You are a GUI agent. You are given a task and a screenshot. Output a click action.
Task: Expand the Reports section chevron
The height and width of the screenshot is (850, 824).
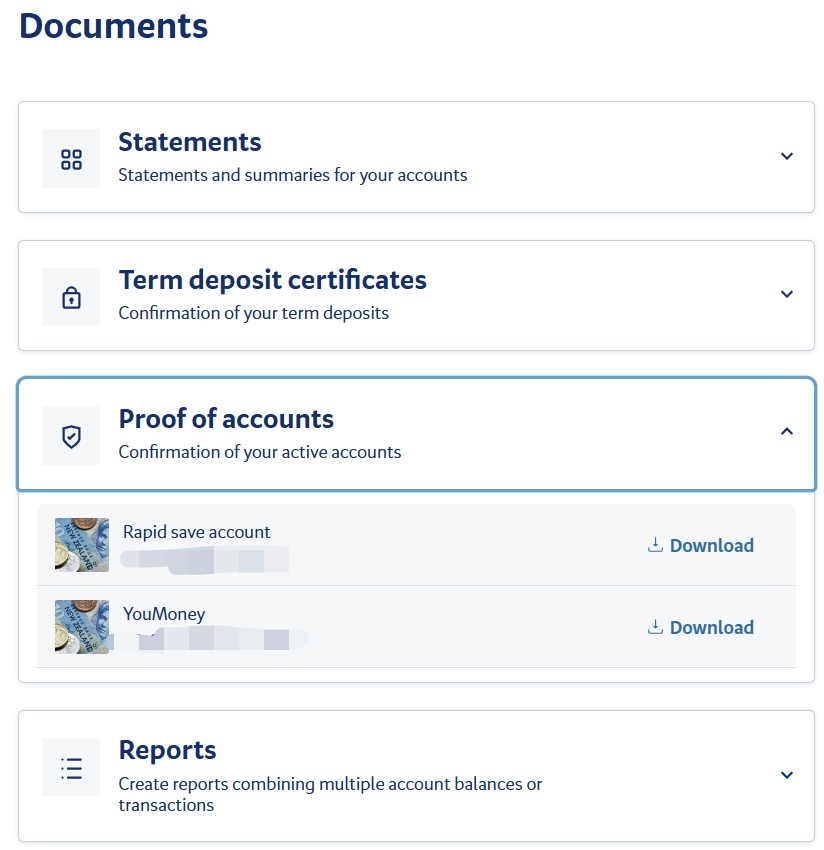coord(787,775)
